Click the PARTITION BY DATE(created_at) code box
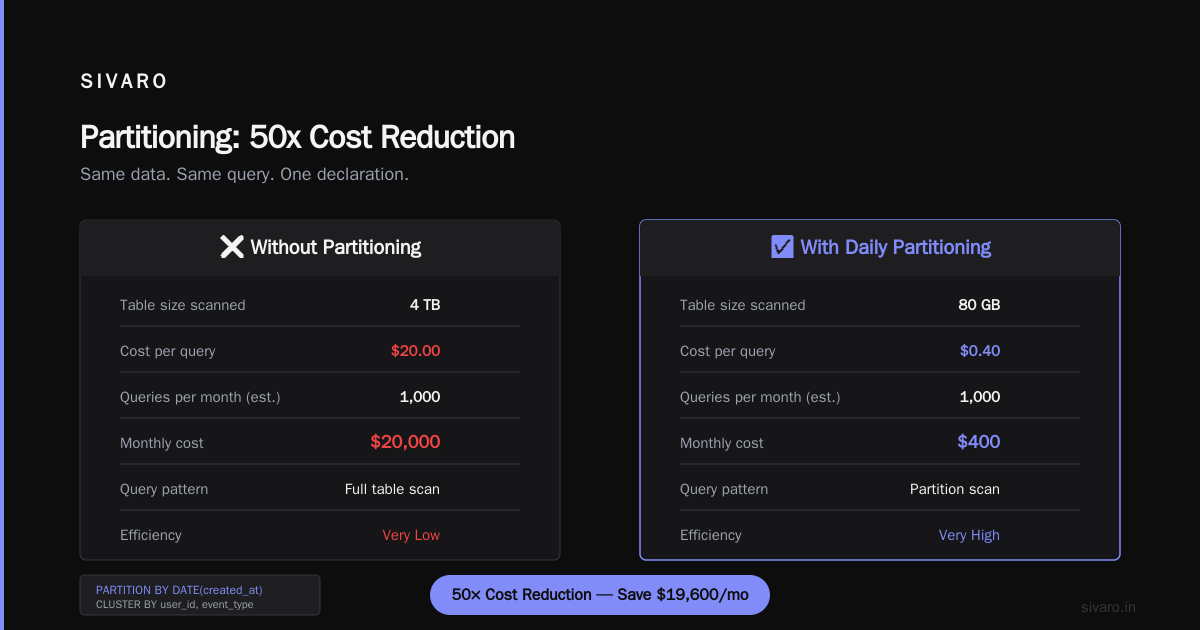This screenshot has height=630, width=1200. [200, 595]
